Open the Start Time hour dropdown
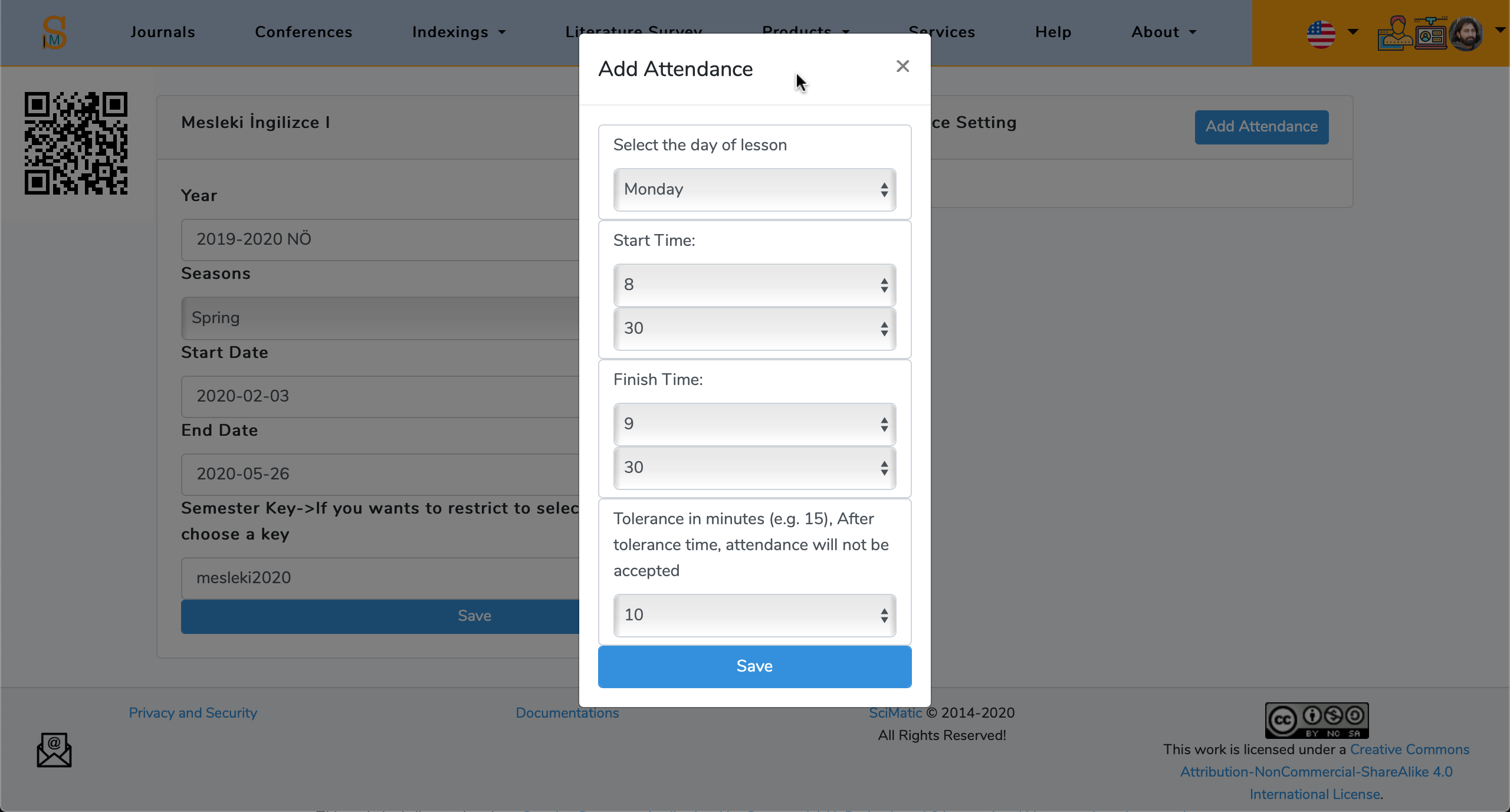This screenshot has width=1510, height=812. pyautogui.click(x=754, y=285)
